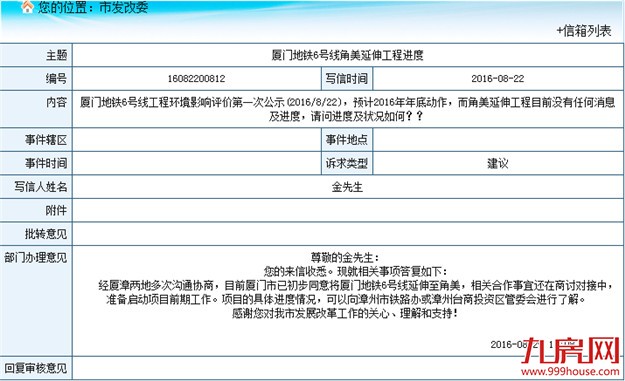
Task: Select the subject text 厦门地铁6号线角美延伸工程进度
Action: click(x=347, y=55)
